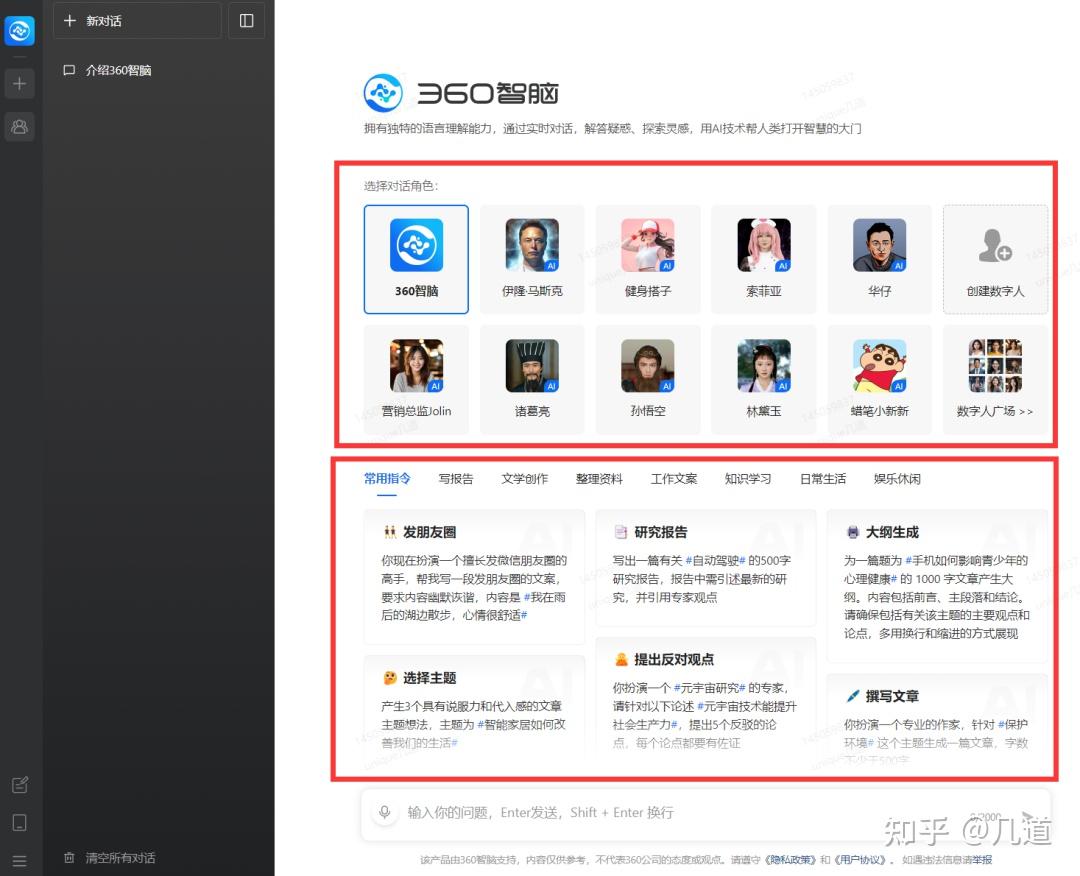Click the question input field
Screen dimensions: 1080x876
click(650, 812)
